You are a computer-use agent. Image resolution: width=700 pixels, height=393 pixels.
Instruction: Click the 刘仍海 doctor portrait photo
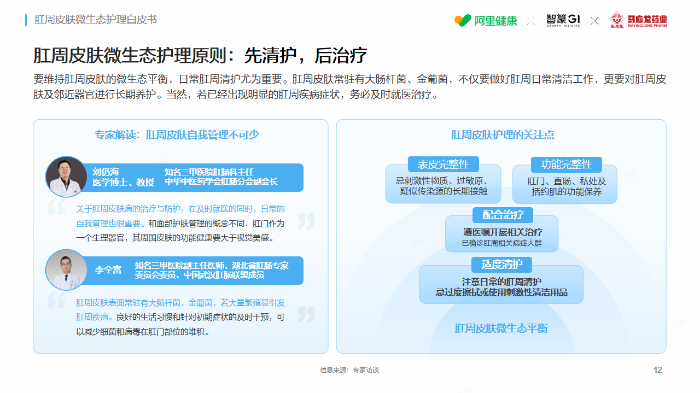point(66,177)
